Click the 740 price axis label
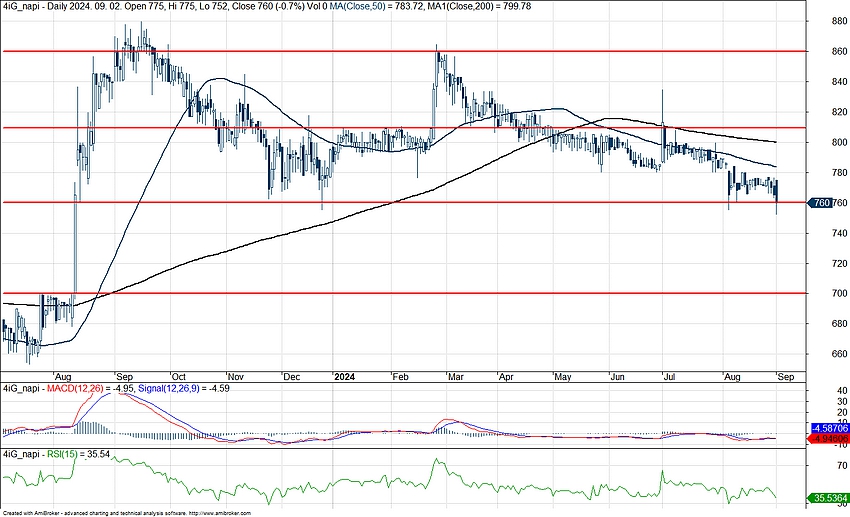 coord(839,233)
